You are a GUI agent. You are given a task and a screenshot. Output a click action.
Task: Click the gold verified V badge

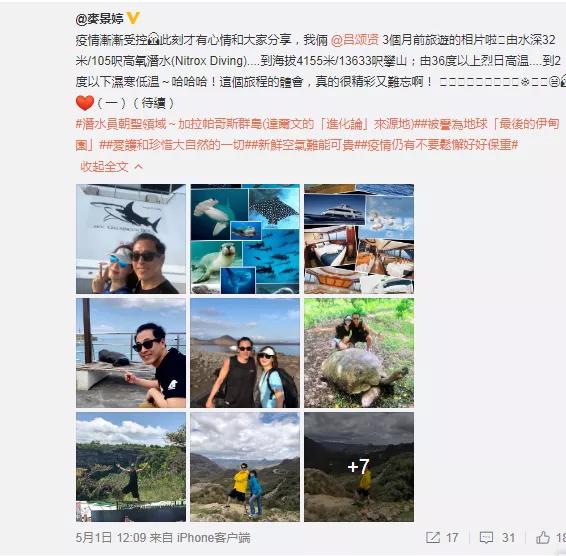[x=133, y=18]
